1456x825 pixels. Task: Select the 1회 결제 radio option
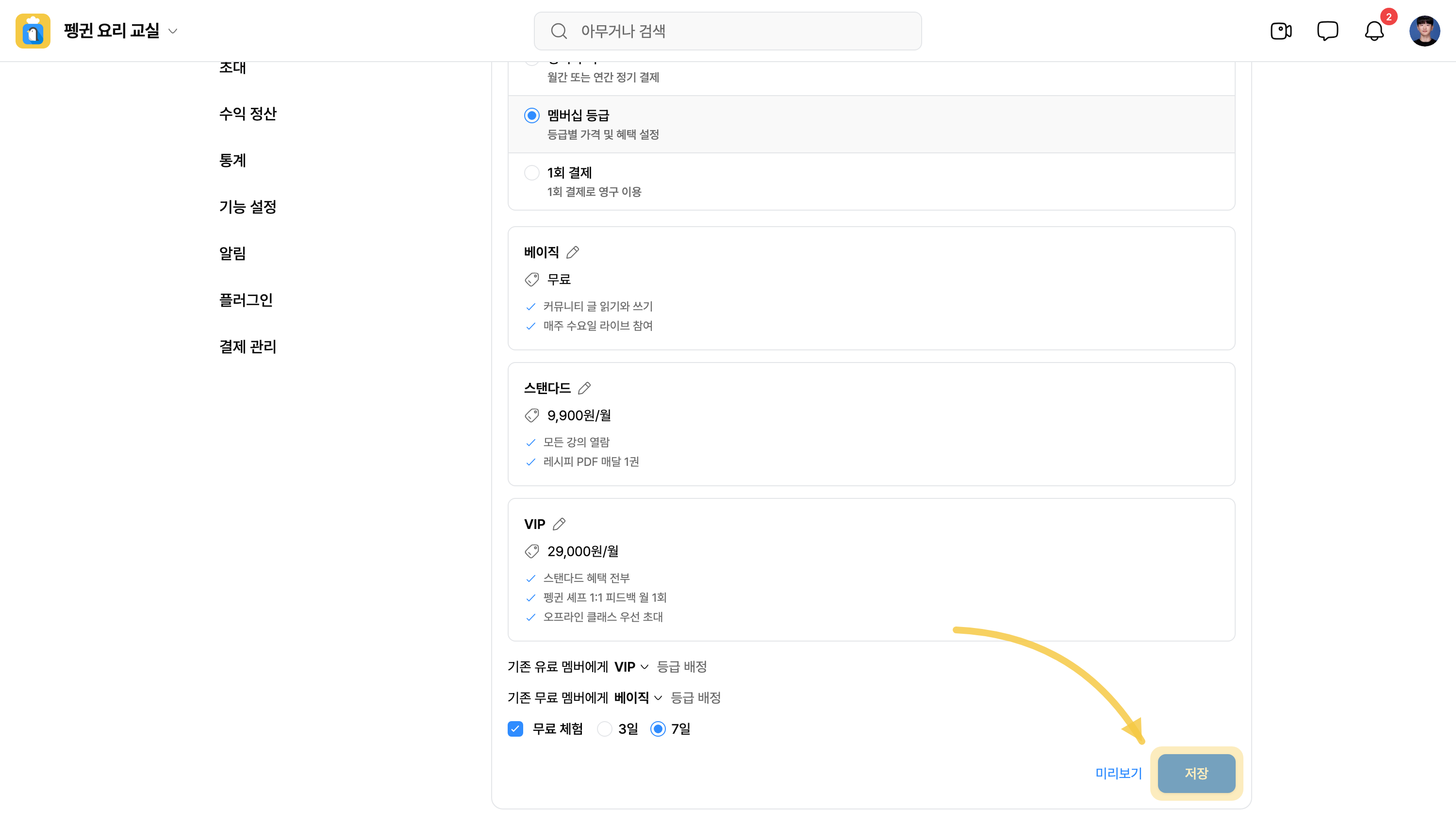(531, 173)
